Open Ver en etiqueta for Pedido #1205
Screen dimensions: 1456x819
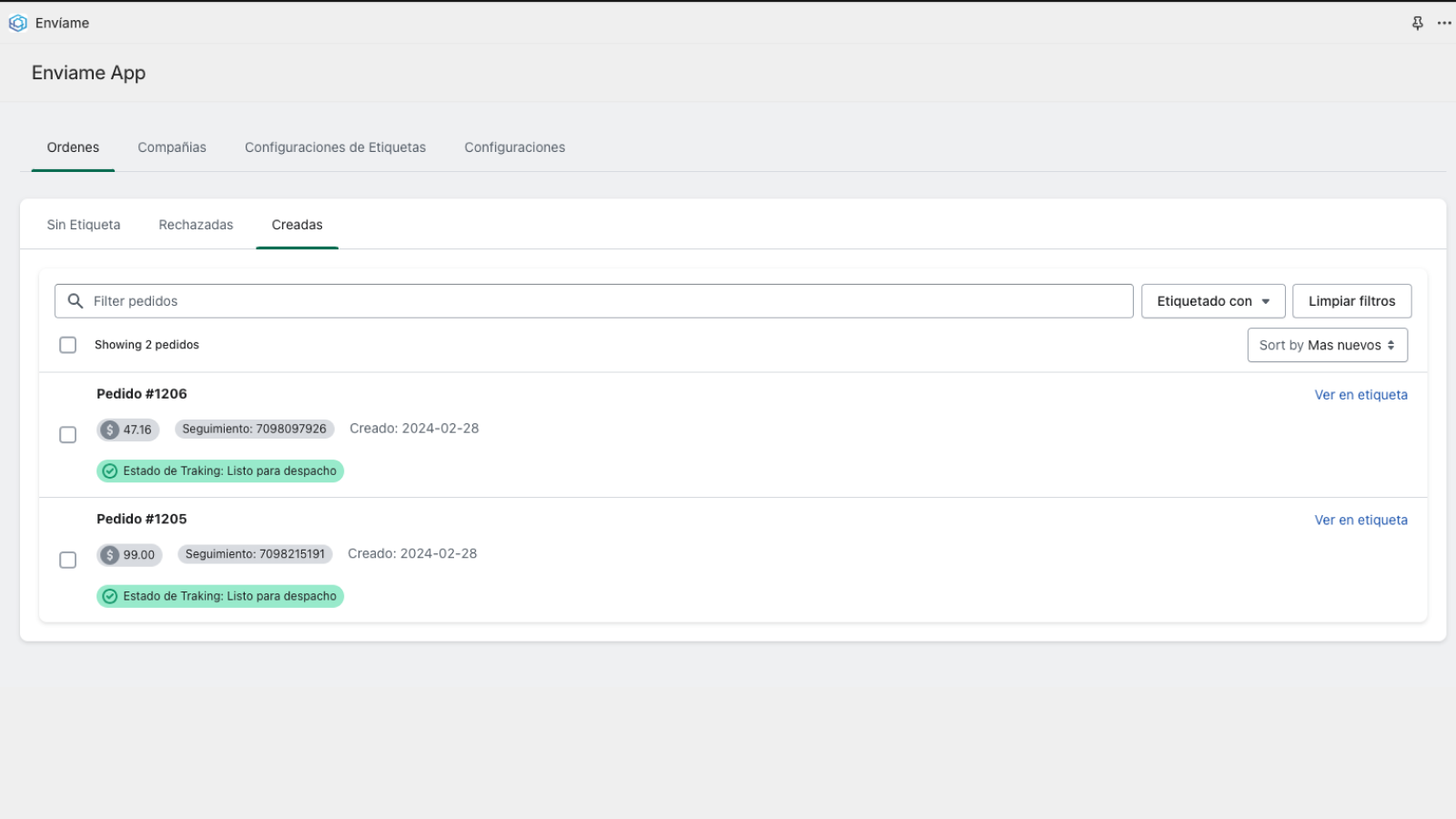pyautogui.click(x=1360, y=521)
